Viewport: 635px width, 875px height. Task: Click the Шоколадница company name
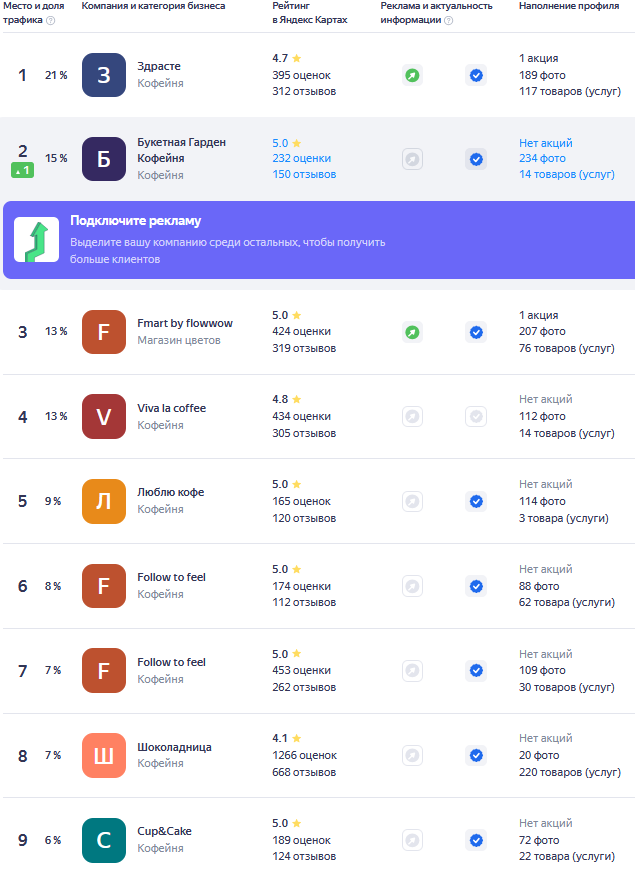tap(174, 747)
